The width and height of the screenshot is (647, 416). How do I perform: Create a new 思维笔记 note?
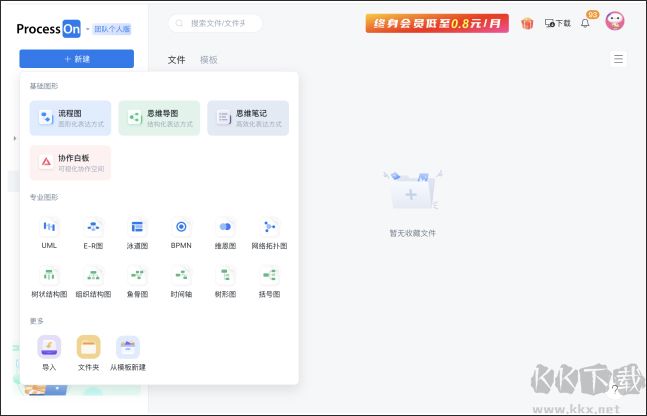point(248,118)
